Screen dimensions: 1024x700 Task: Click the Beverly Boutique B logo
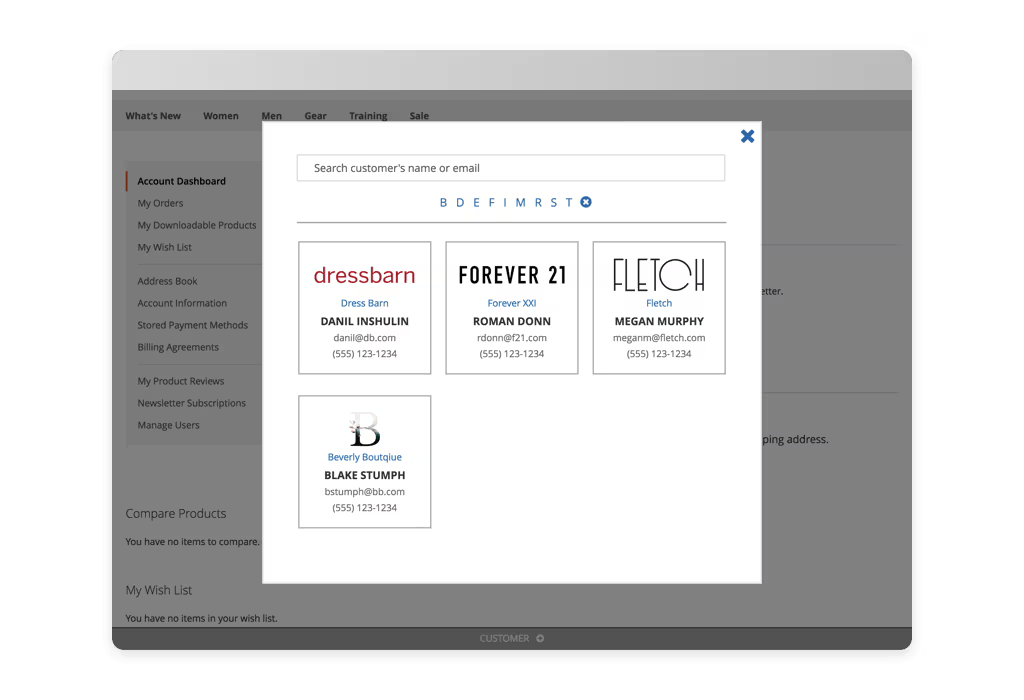pos(365,430)
